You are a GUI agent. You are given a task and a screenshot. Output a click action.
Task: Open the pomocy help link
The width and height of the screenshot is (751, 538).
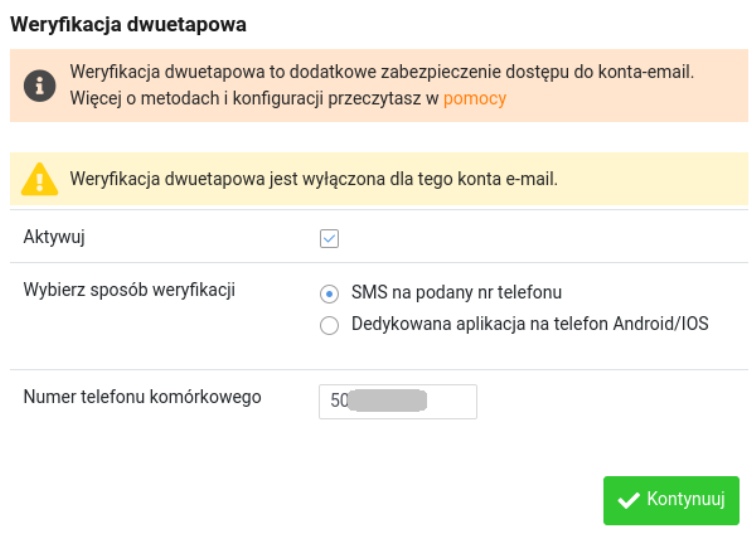coord(474,98)
